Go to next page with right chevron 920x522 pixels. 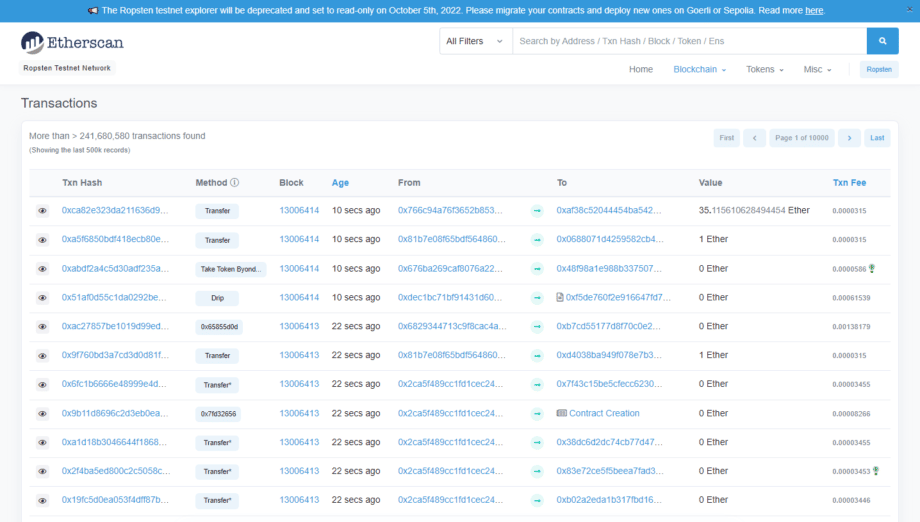coord(849,138)
